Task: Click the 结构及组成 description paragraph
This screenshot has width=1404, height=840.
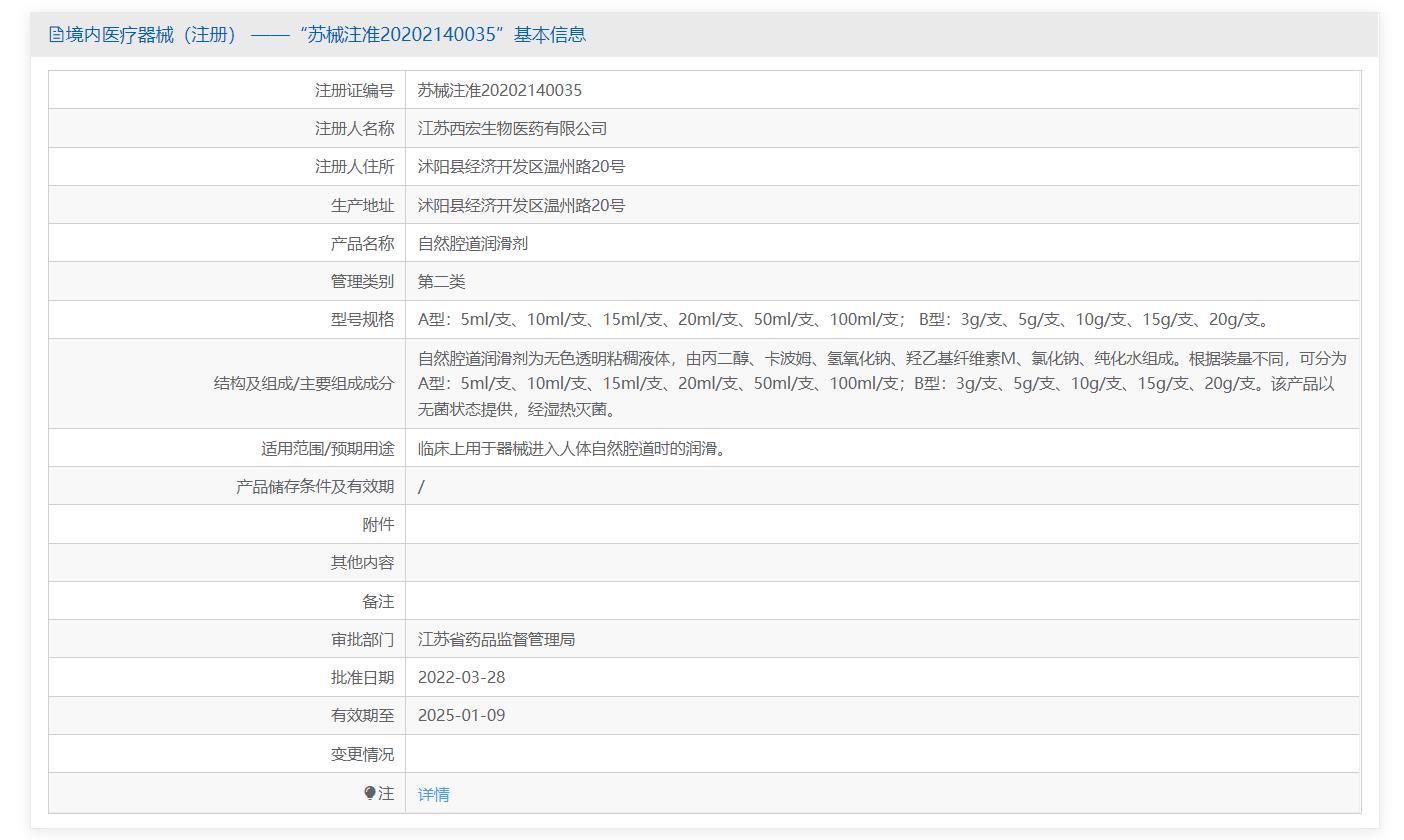Action: [x=882, y=383]
